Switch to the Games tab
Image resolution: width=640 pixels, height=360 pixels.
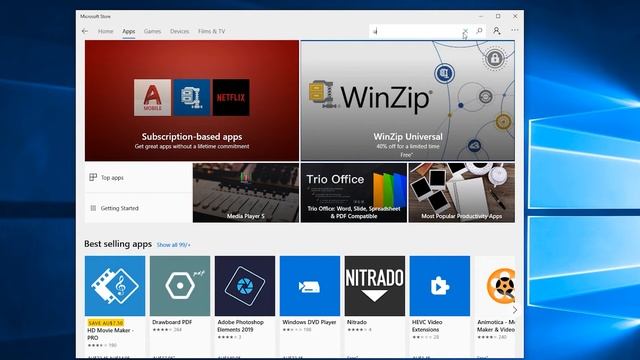click(152, 31)
